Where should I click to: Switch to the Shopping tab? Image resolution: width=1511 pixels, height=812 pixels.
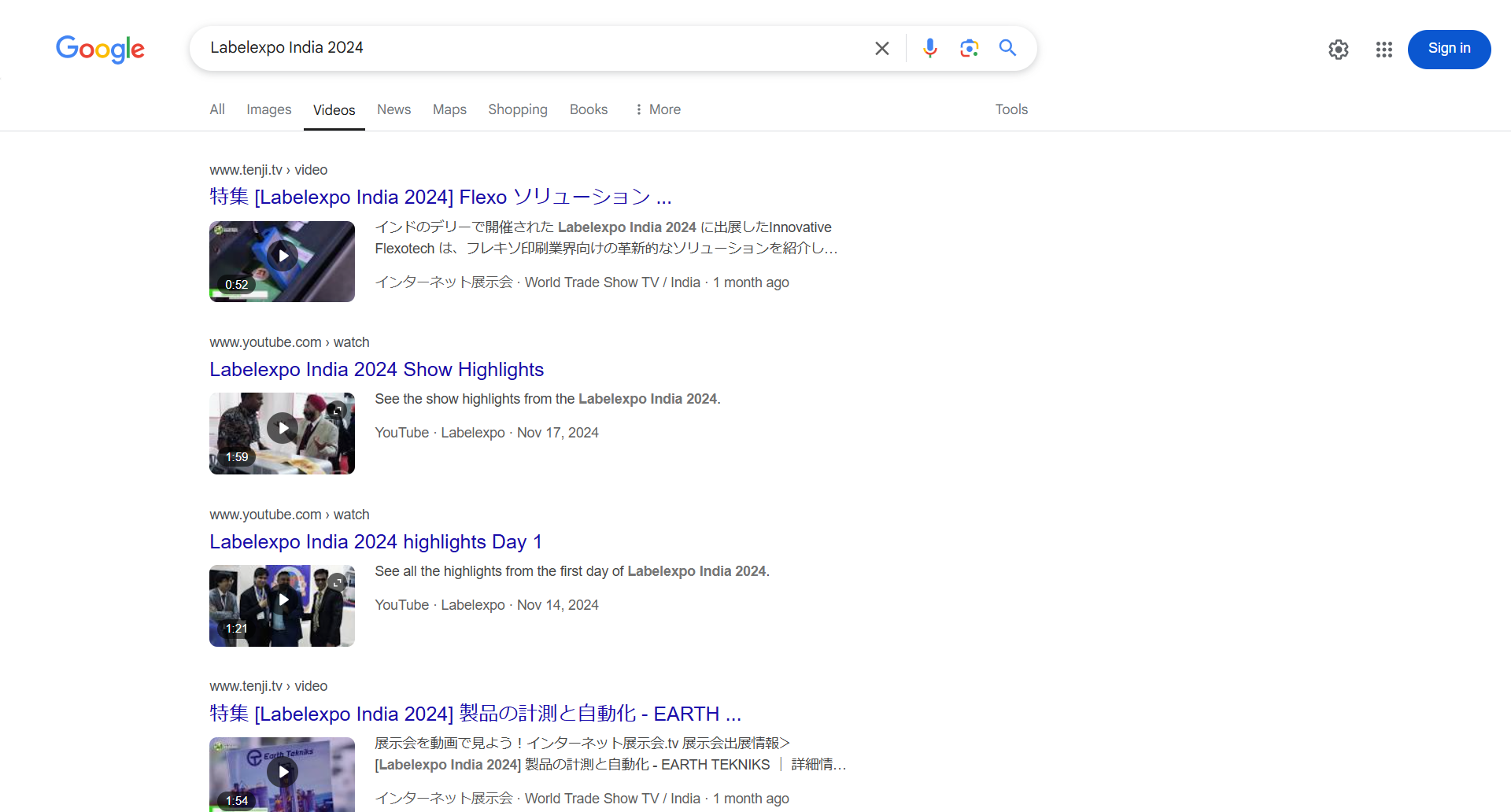click(518, 109)
